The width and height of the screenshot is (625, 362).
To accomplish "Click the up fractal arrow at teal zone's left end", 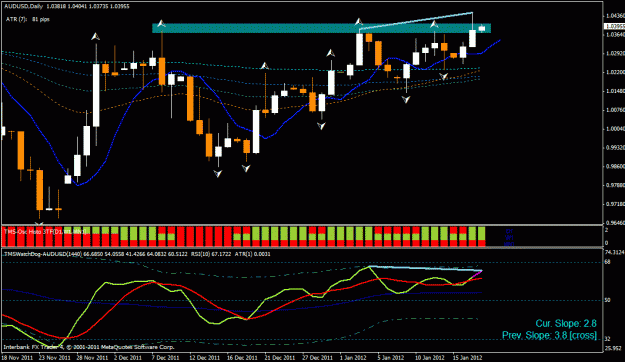I will [161, 24].
